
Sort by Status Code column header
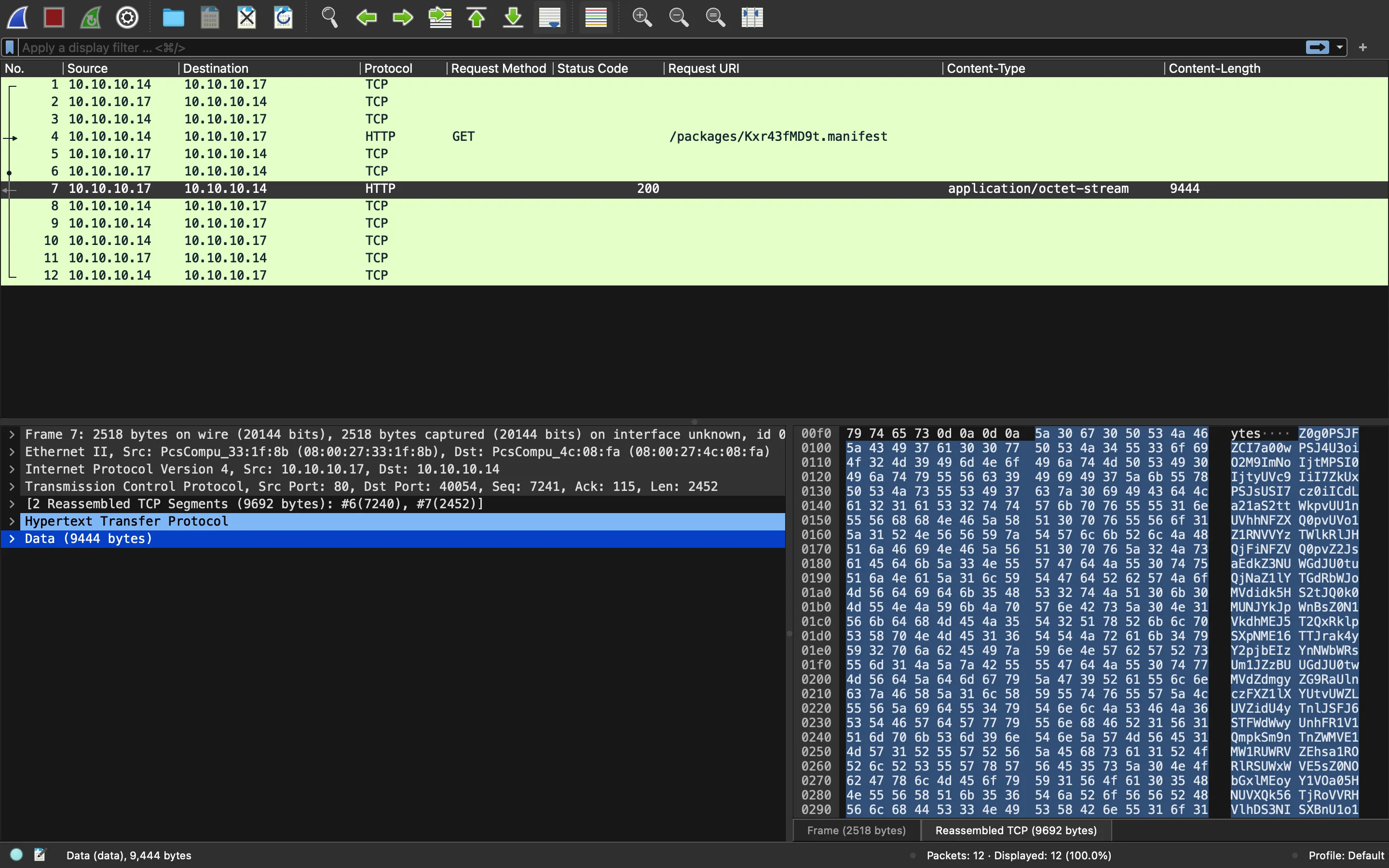[608, 68]
